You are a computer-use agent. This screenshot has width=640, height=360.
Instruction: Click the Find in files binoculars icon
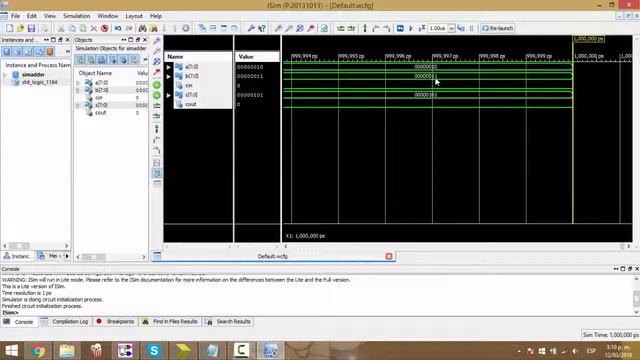(153, 28)
